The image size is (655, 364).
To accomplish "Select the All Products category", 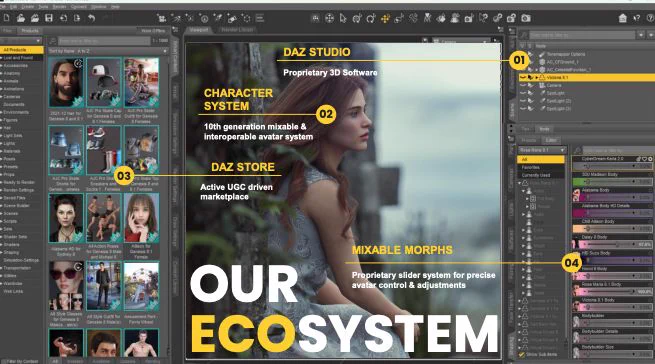I will (x=22, y=50).
